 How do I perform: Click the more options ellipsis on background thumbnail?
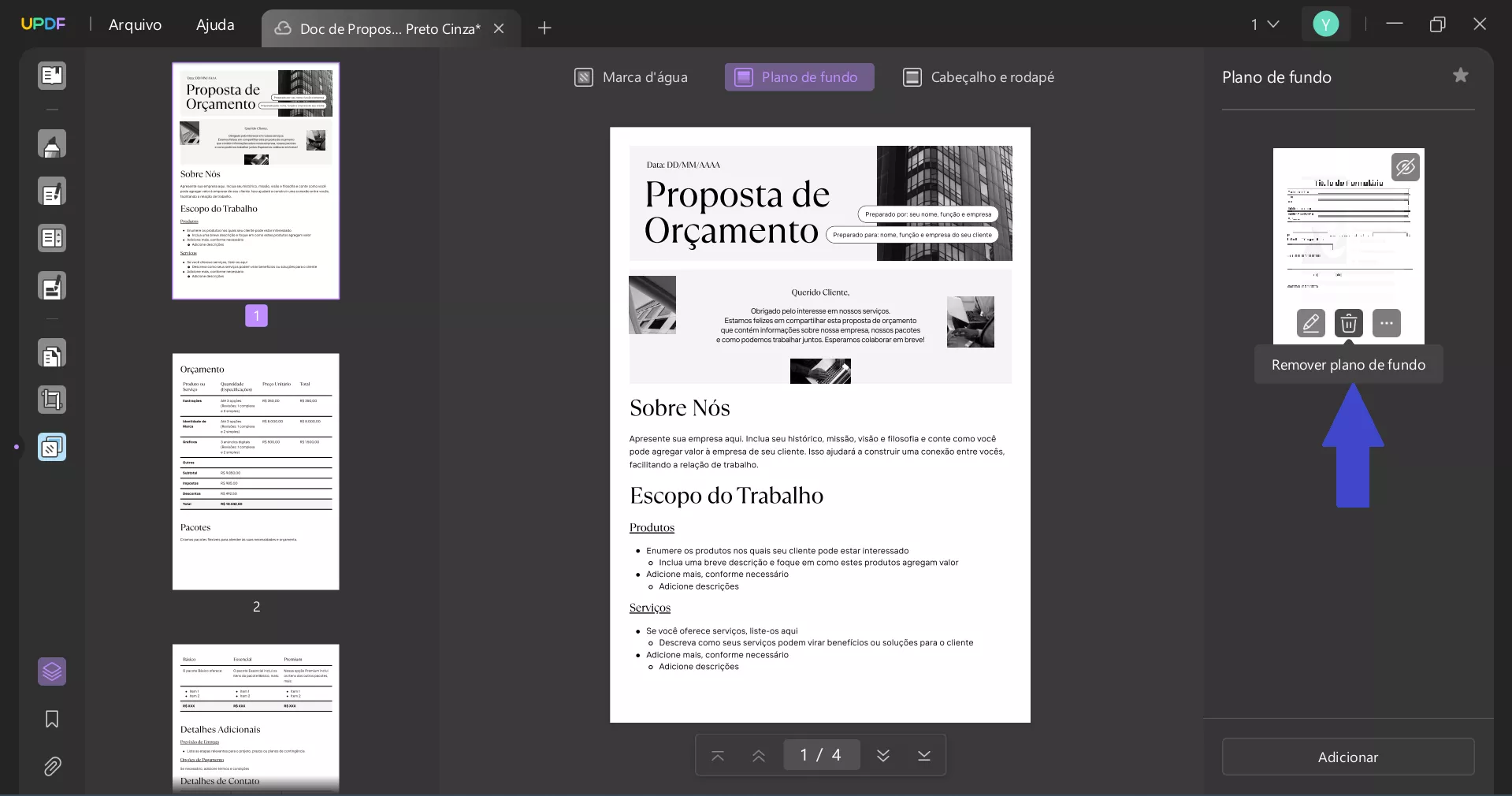coord(1386,323)
